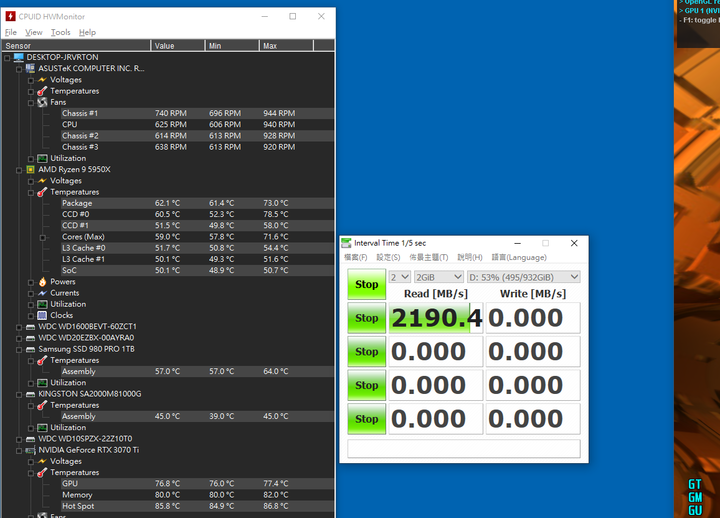Collapse the DESKTOP-JRVRTON root node
Screen dimensions: 720x518
click(7, 57)
